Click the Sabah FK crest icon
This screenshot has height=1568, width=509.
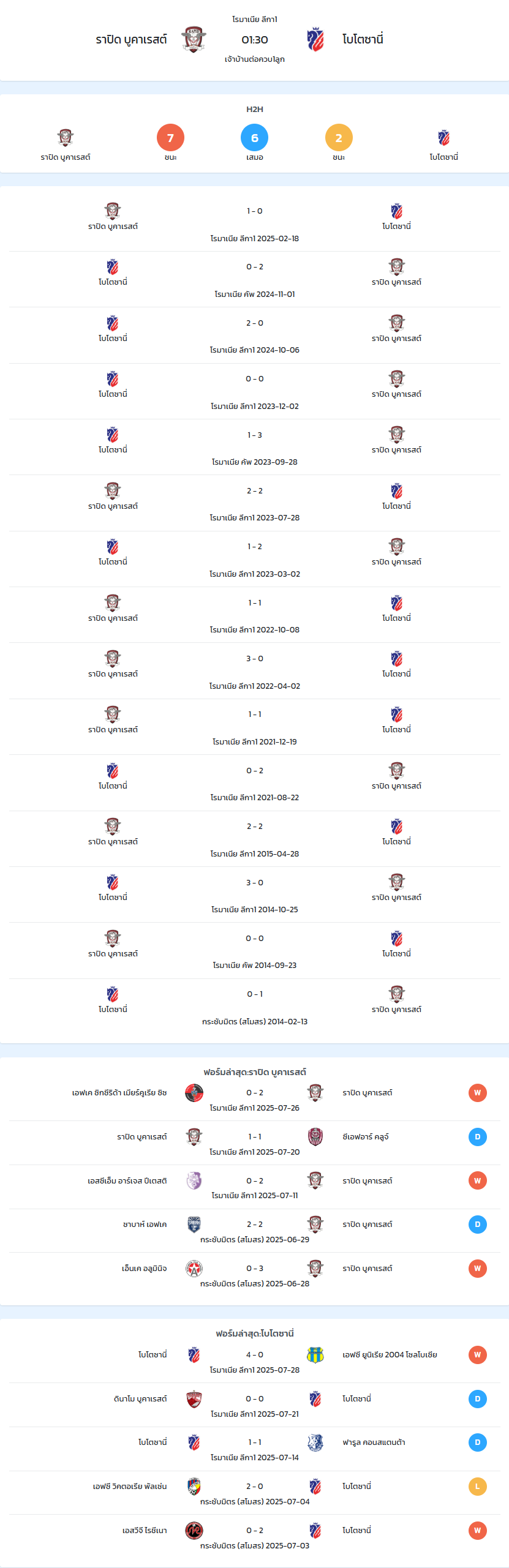point(194,1225)
